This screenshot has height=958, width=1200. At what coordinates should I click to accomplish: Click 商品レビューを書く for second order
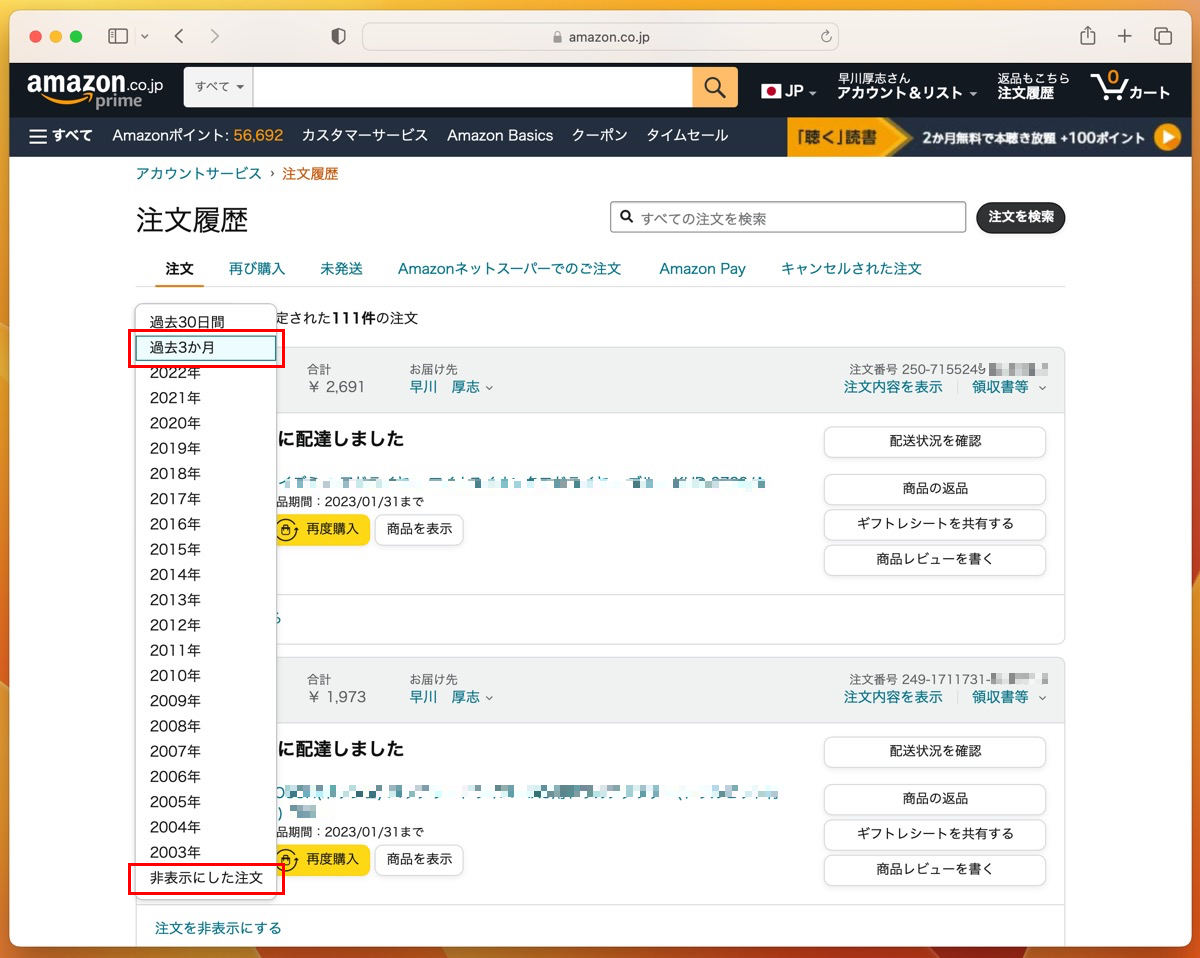pos(935,870)
